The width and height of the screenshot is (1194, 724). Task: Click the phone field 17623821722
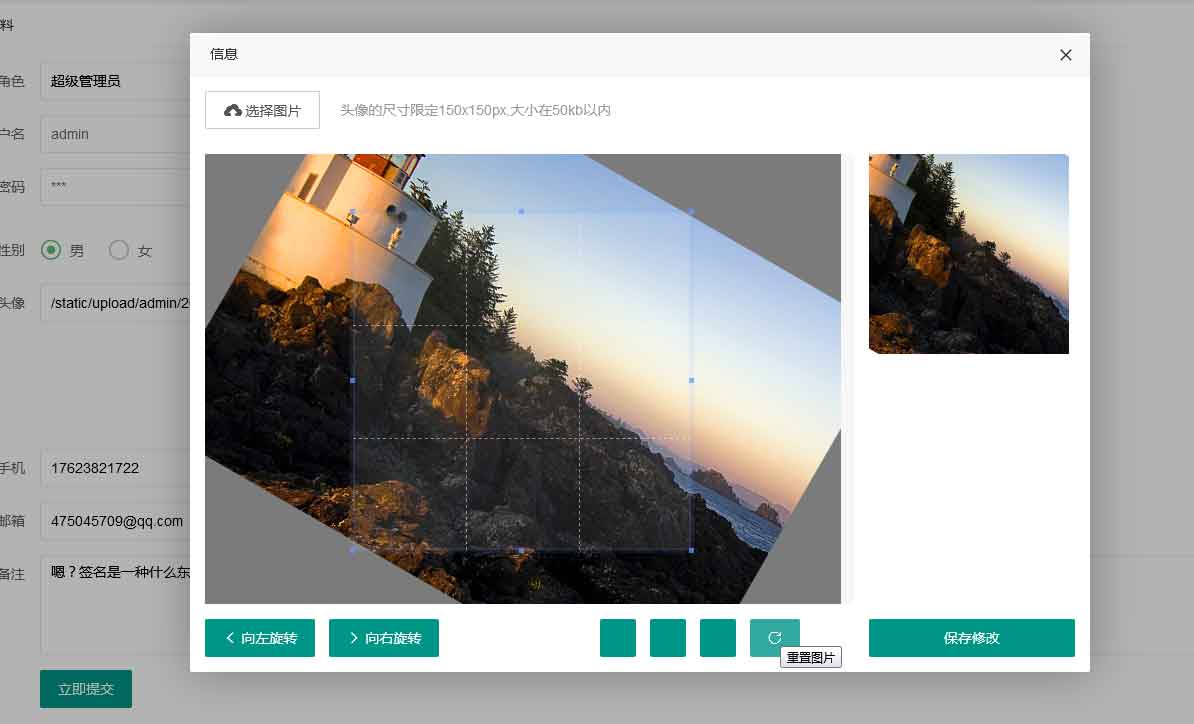[115, 468]
